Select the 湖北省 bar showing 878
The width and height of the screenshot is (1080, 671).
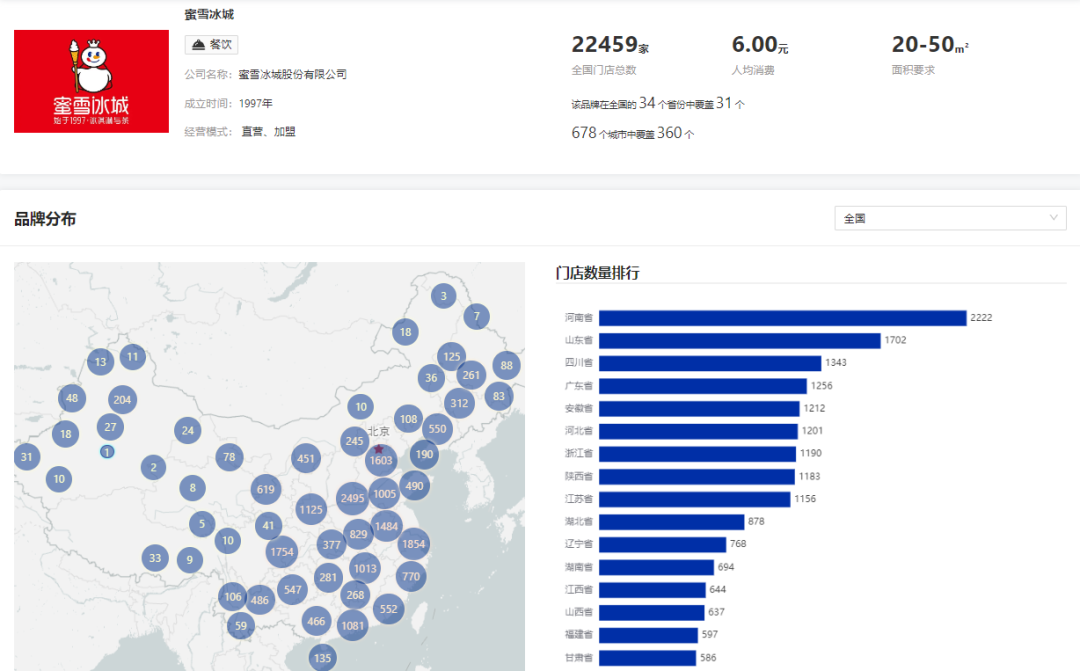tap(672, 522)
